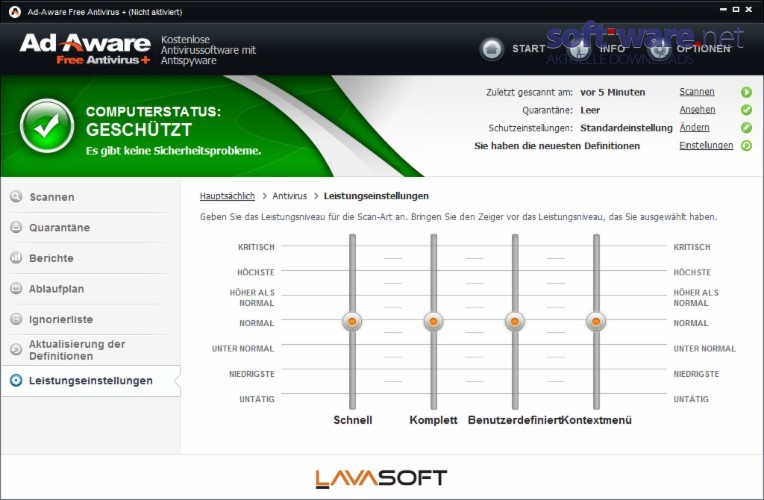Click the large green protected checkmark
The width and height of the screenshot is (764, 500).
pyautogui.click(x=47, y=126)
